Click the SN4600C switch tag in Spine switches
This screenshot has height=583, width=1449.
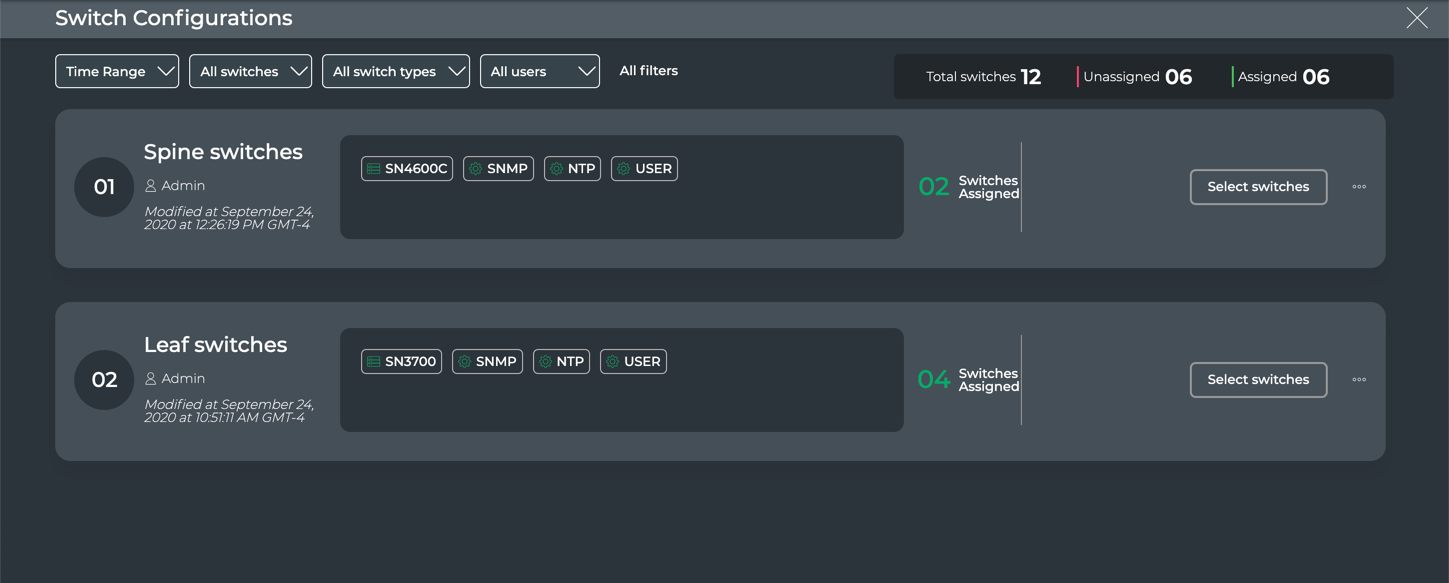coord(407,169)
